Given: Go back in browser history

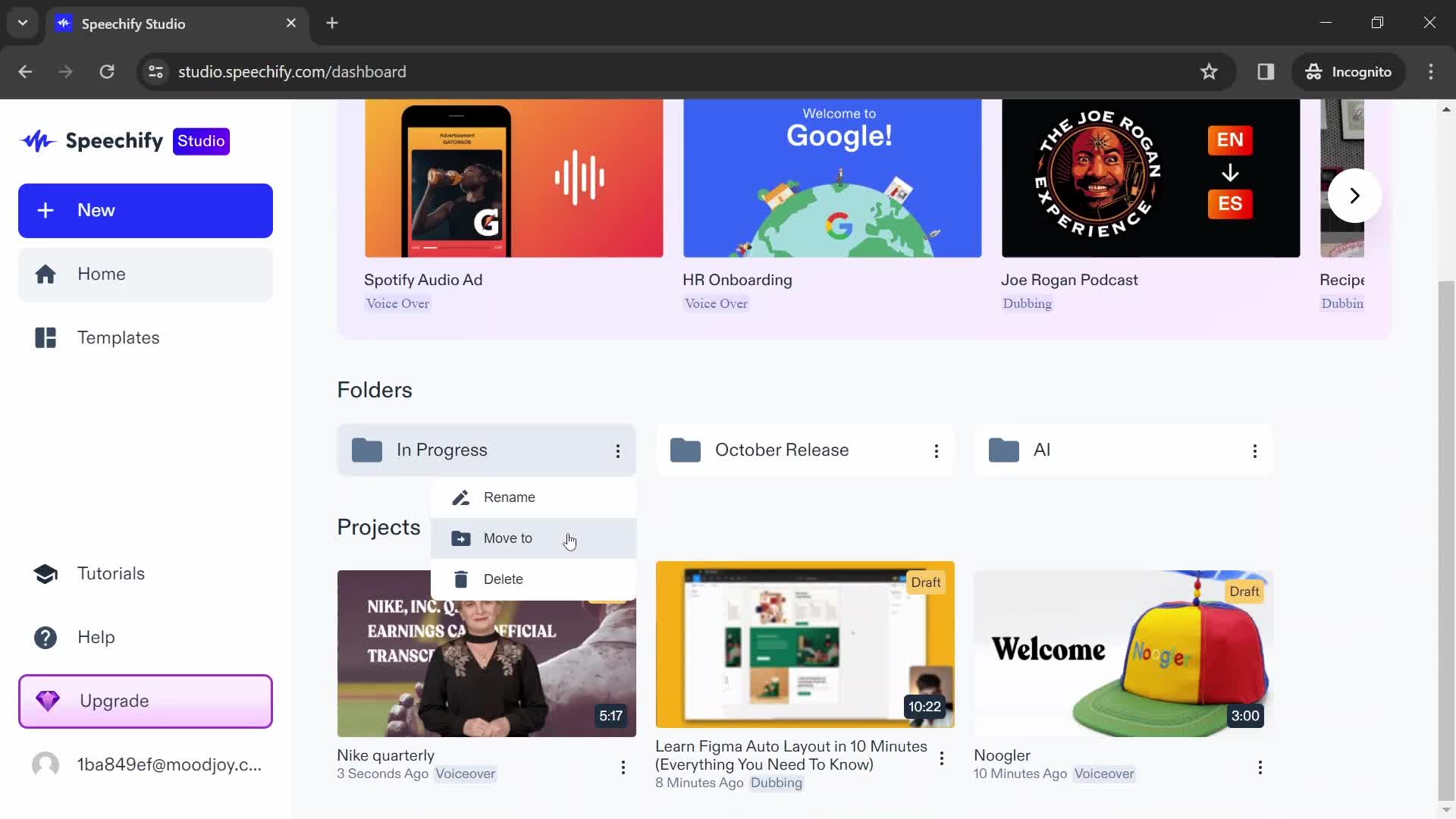Looking at the screenshot, I should tap(25, 71).
